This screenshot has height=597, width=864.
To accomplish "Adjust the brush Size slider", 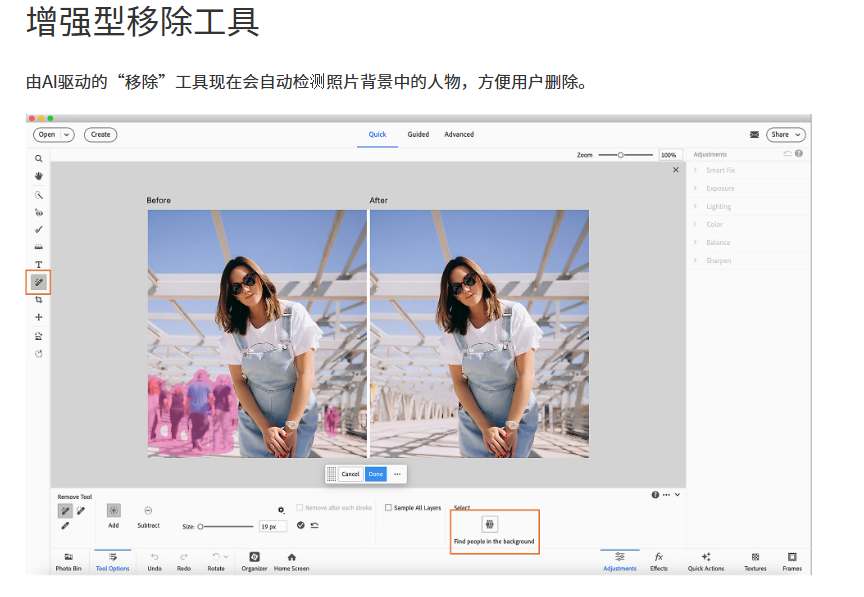I will click(226, 526).
